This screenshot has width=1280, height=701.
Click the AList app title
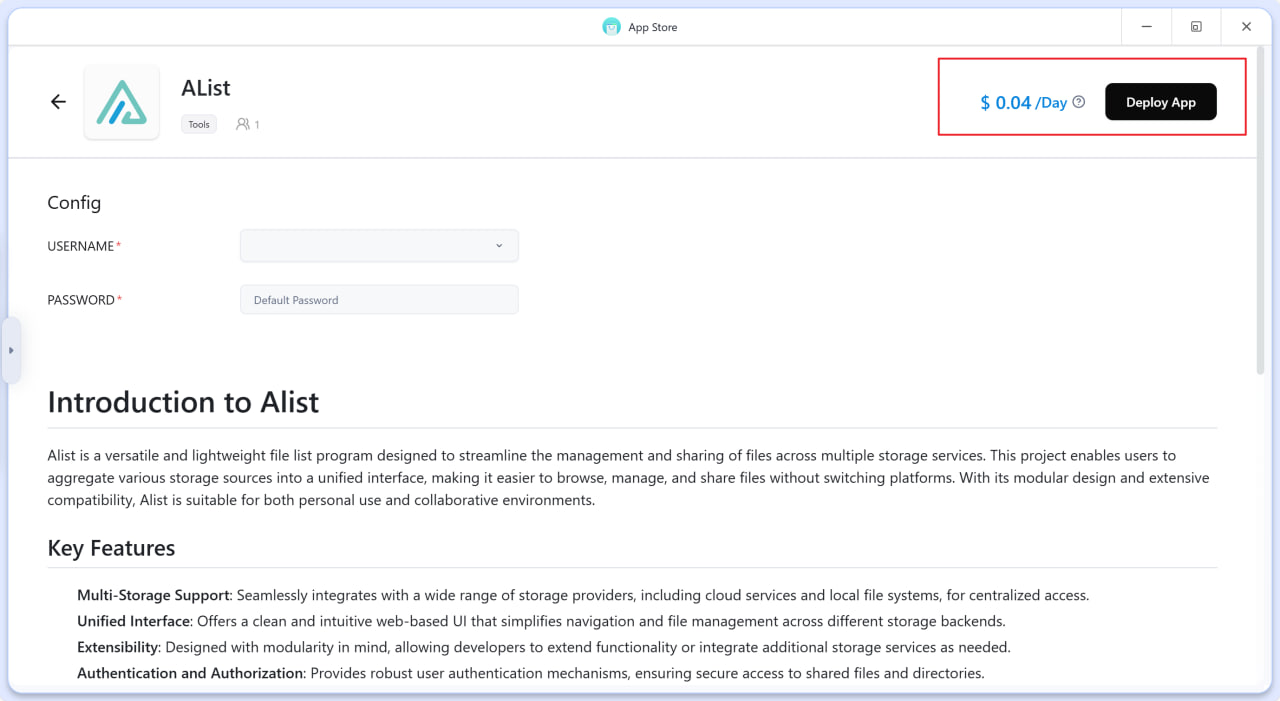pyautogui.click(x=206, y=88)
